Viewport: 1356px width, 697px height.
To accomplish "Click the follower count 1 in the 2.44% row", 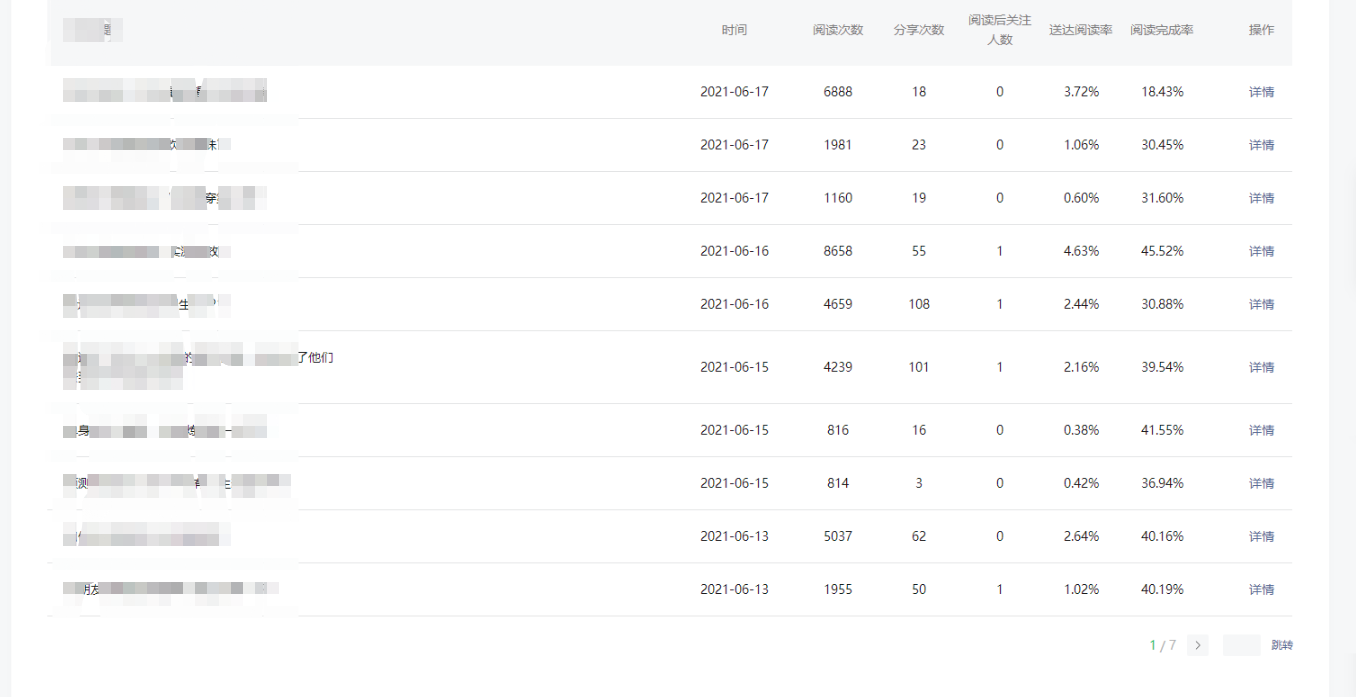I will click(x=1000, y=304).
